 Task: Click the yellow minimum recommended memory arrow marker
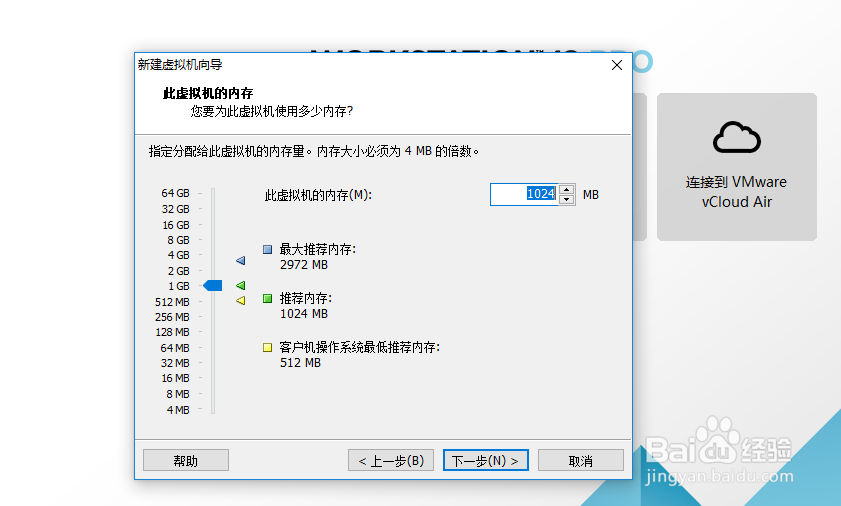(240, 300)
